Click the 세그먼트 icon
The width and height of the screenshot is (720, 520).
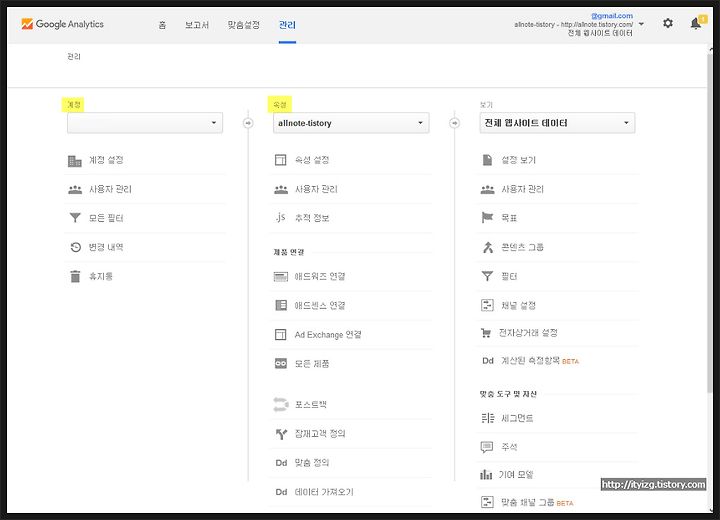pos(487,418)
